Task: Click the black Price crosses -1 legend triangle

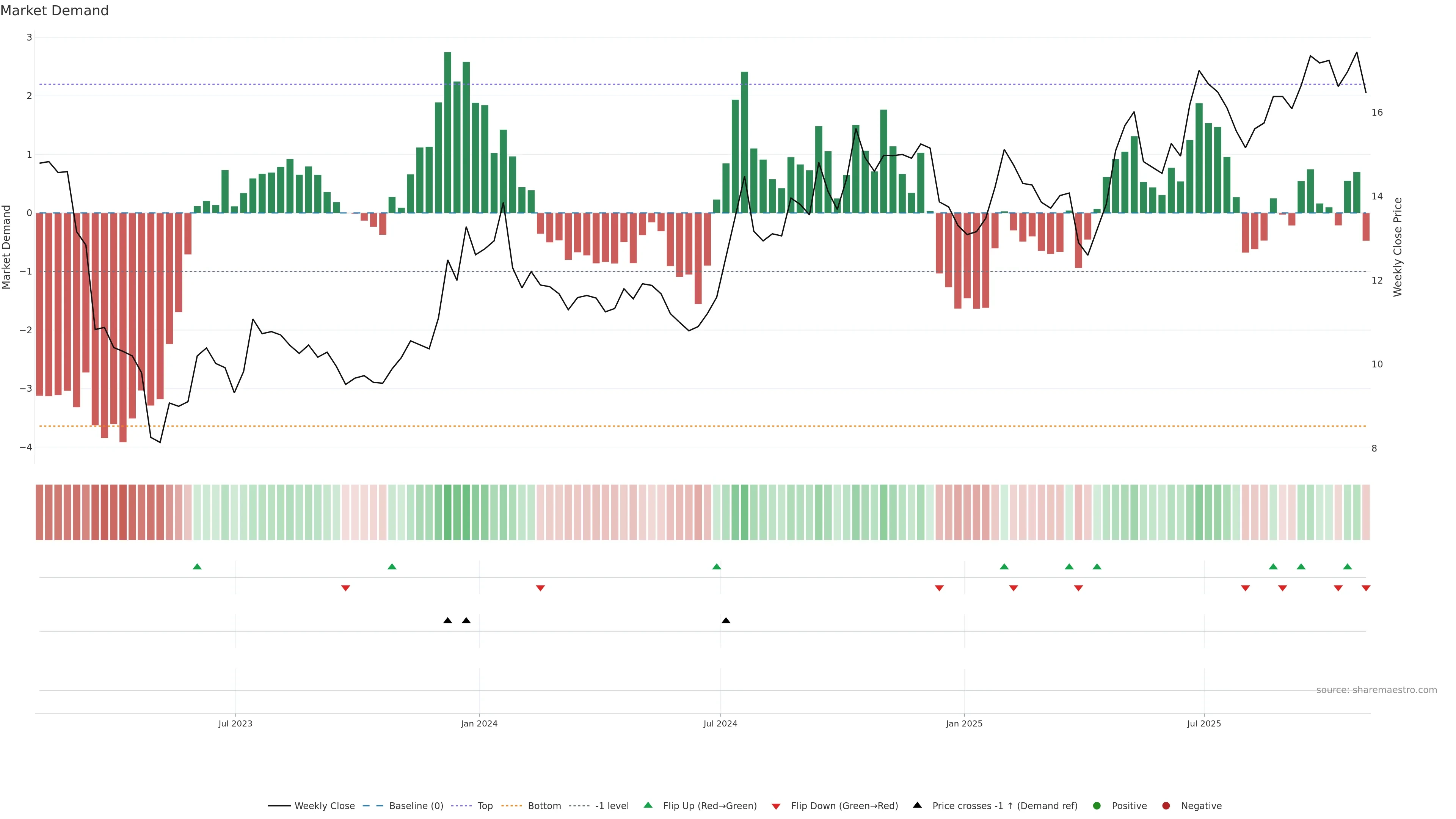Action: pos(917,805)
